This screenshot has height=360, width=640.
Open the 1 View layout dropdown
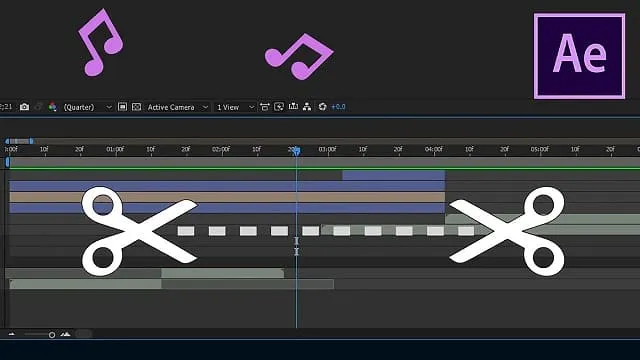pos(235,107)
